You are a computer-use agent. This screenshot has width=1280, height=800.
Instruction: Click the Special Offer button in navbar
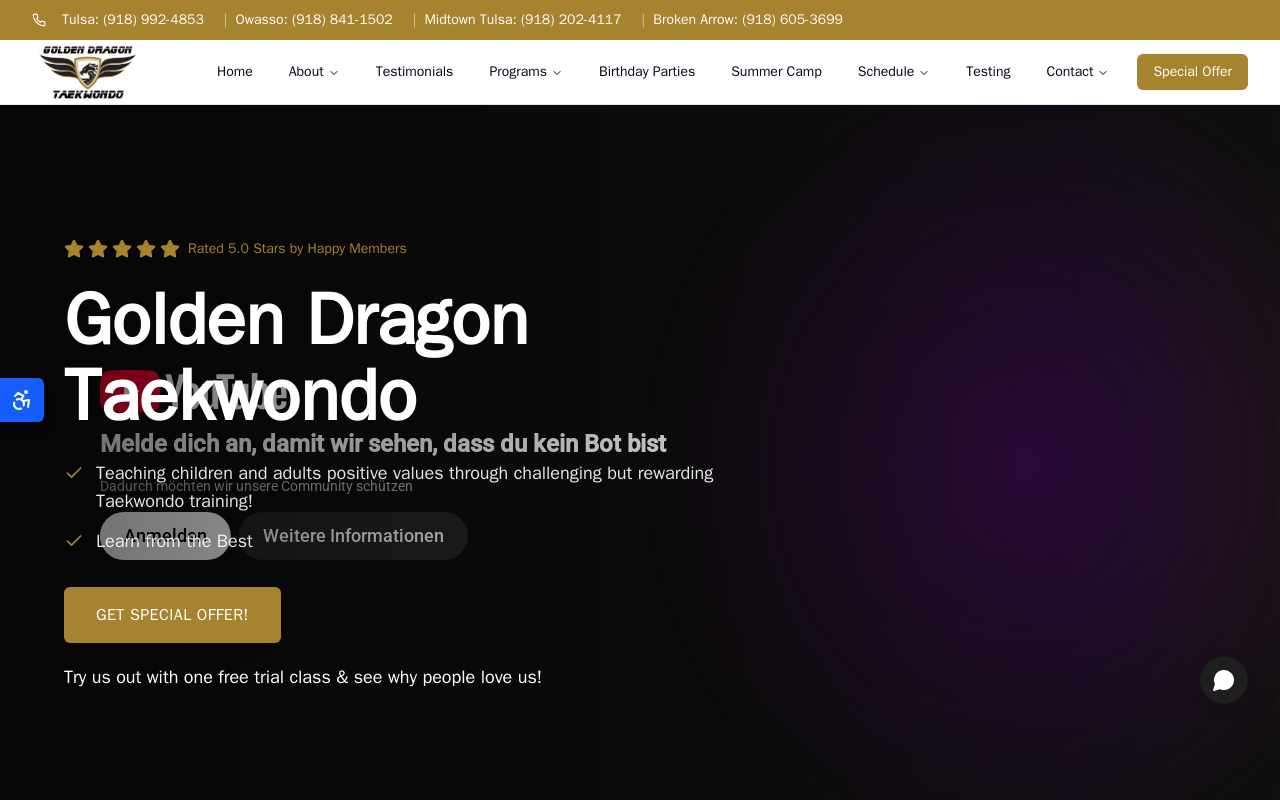click(x=1192, y=72)
